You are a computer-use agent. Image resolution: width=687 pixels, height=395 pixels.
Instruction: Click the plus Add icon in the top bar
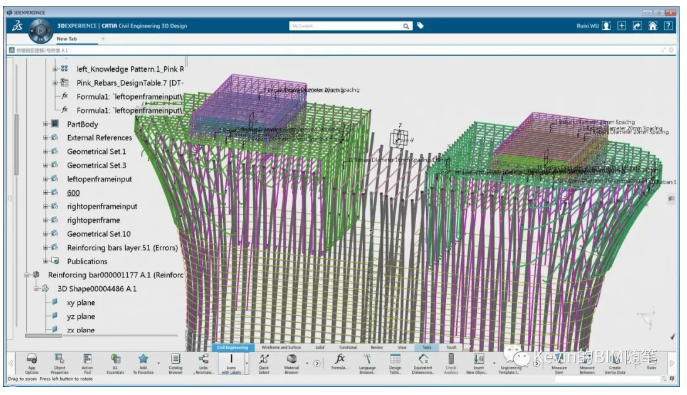point(622,26)
